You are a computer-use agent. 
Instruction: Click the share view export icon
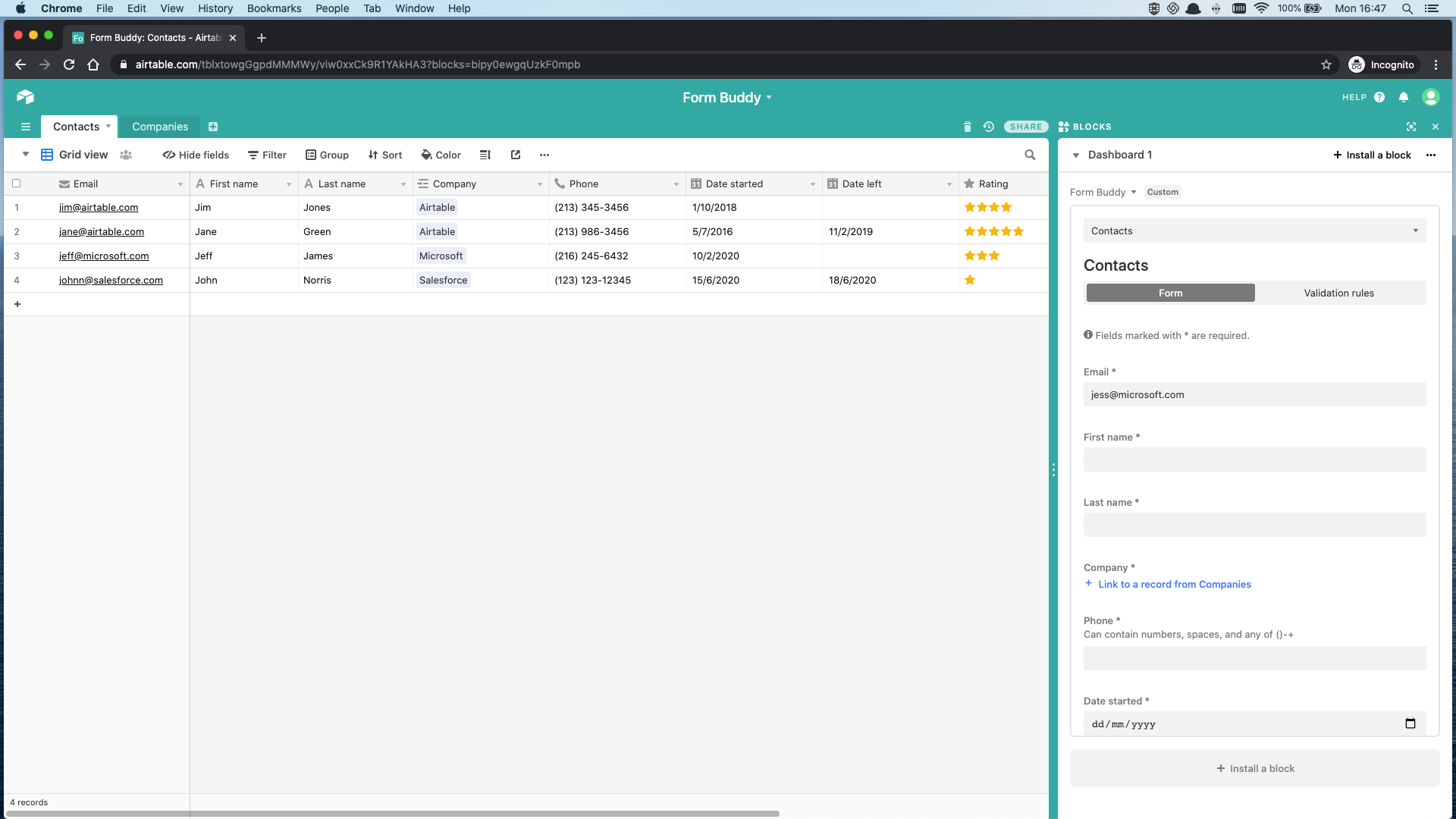[x=516, y=155]
